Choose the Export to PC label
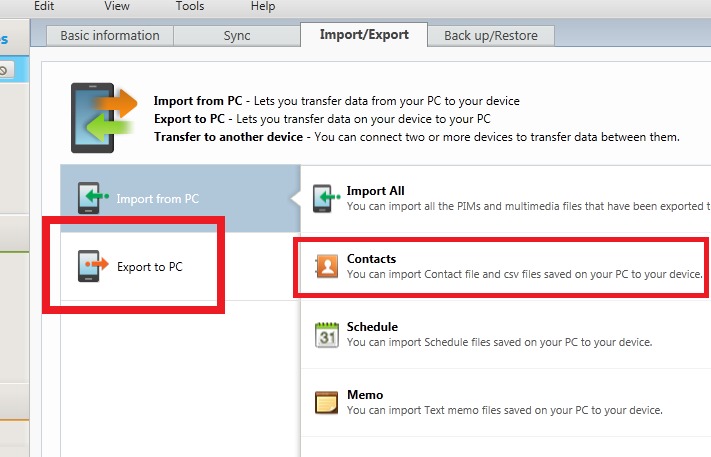 click(x=150, y=267)
